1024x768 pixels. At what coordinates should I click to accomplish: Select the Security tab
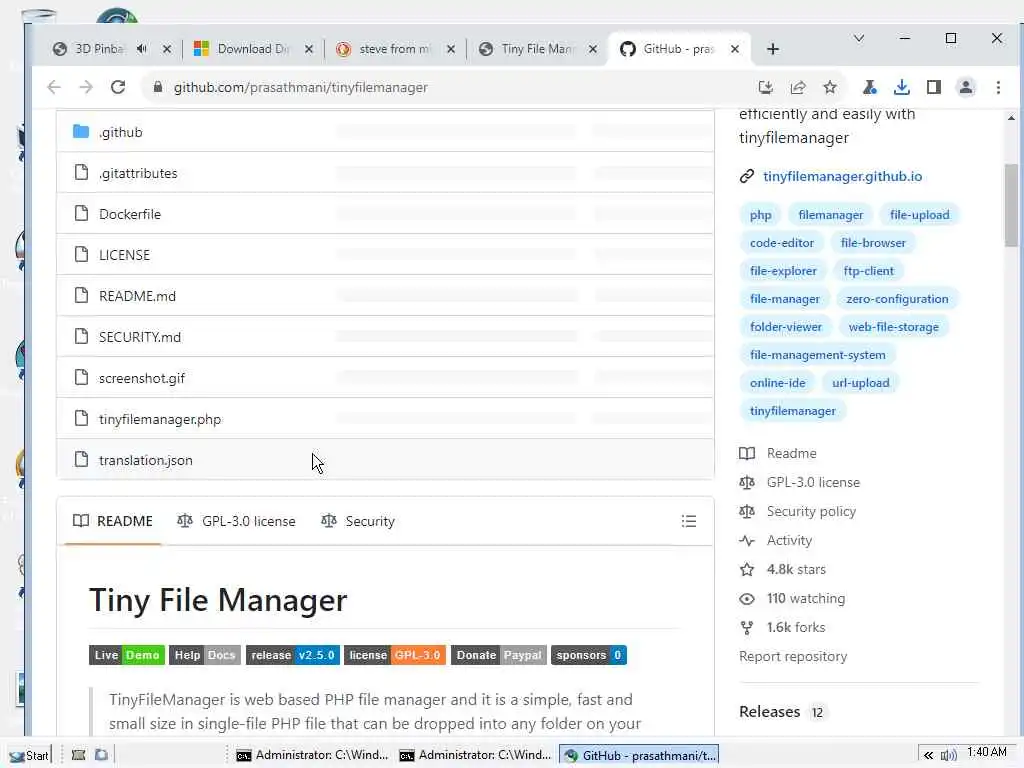[x=358, y=521]
